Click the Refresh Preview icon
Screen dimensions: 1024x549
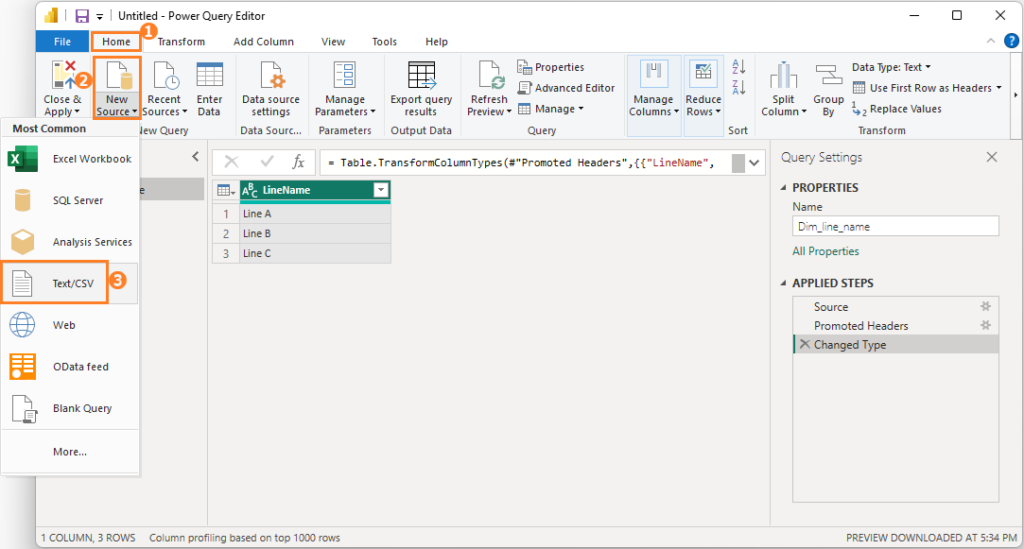(490, 75)
